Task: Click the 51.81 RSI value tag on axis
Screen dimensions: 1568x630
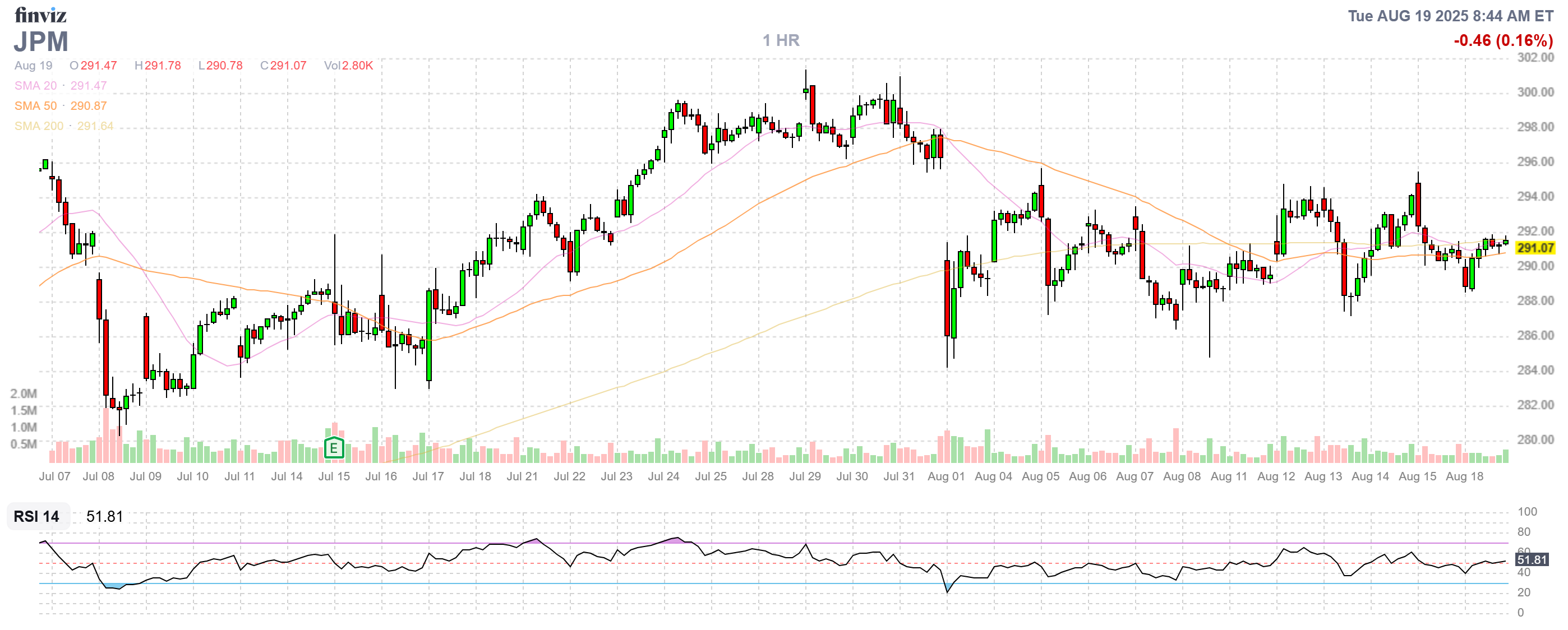Action: pyautogui.click(x=1531, y=559)
